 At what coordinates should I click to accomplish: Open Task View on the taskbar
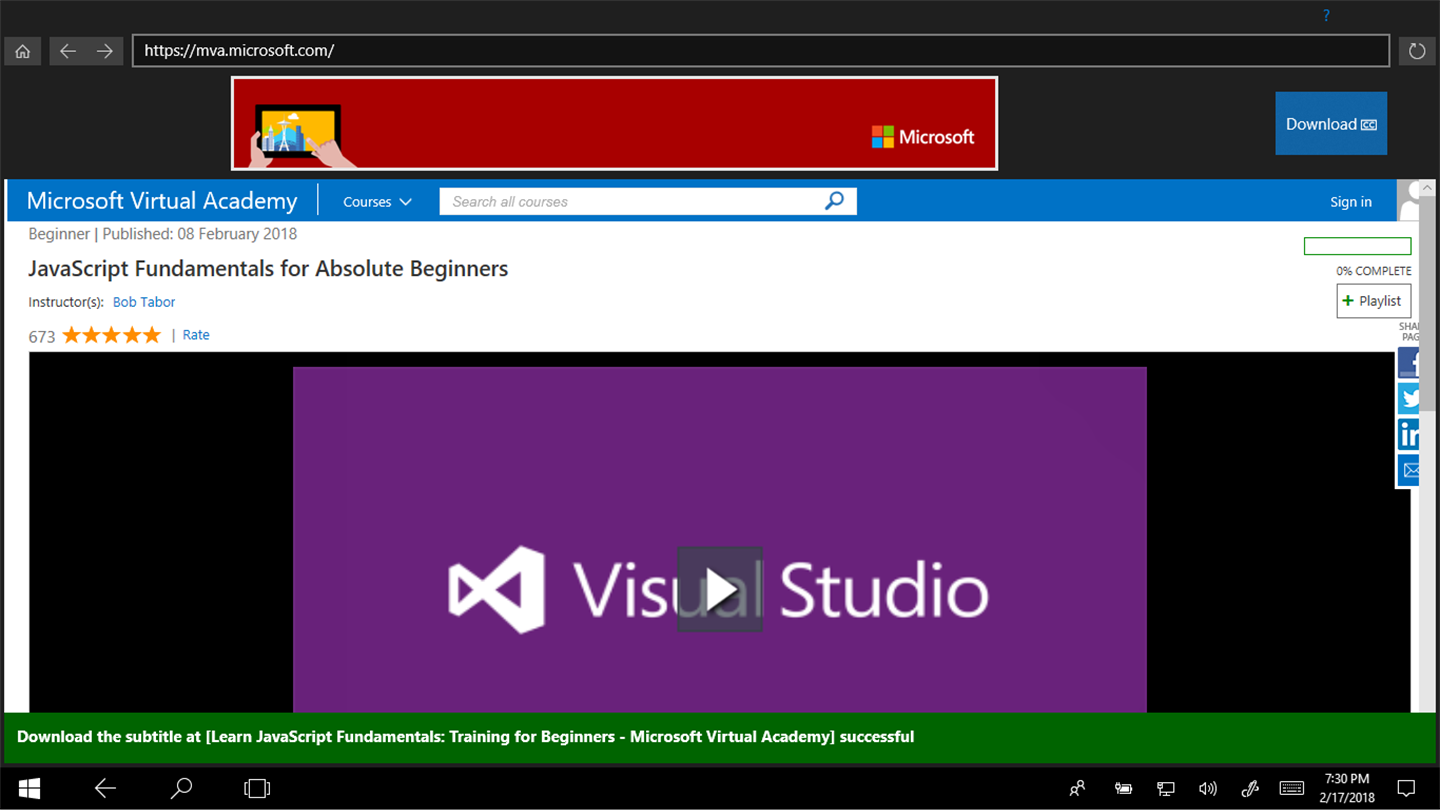257,788
